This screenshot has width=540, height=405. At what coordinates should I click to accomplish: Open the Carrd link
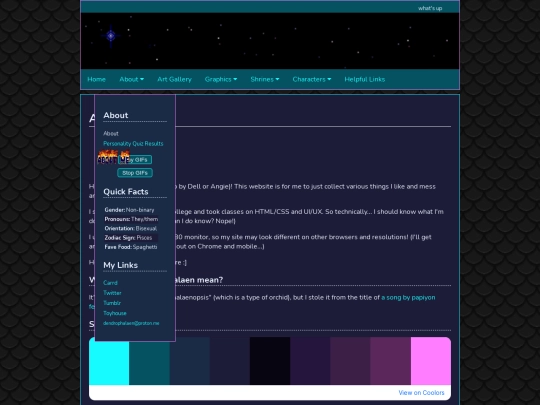click(110, 283)
